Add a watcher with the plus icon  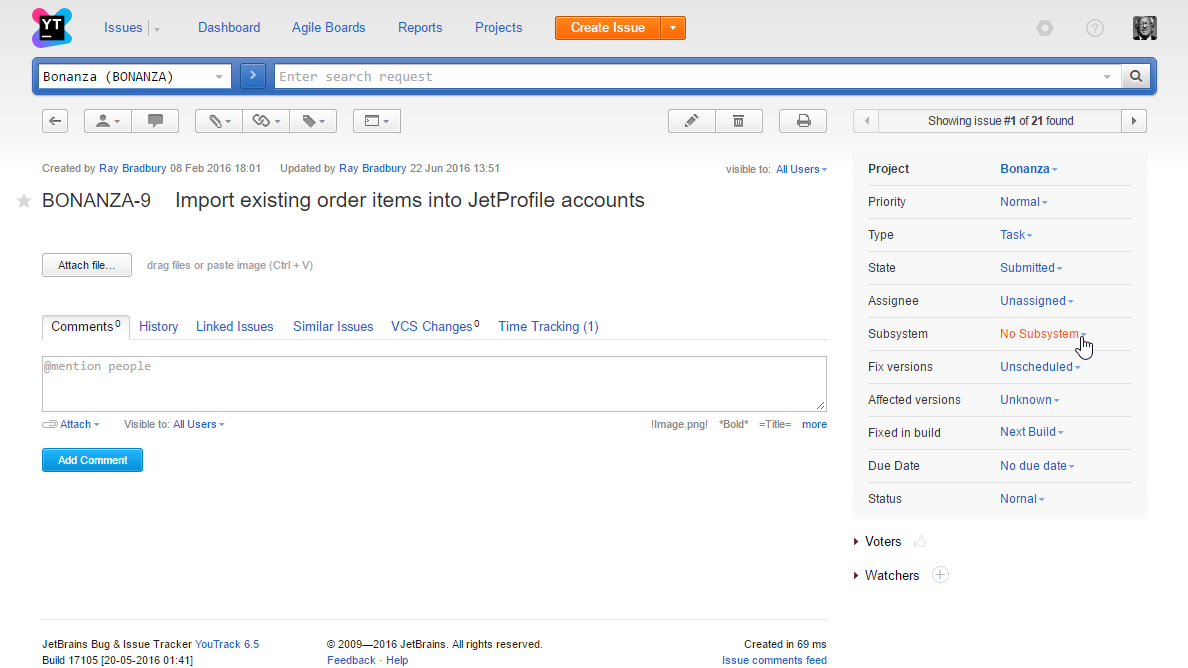click(x=940, y=575)
